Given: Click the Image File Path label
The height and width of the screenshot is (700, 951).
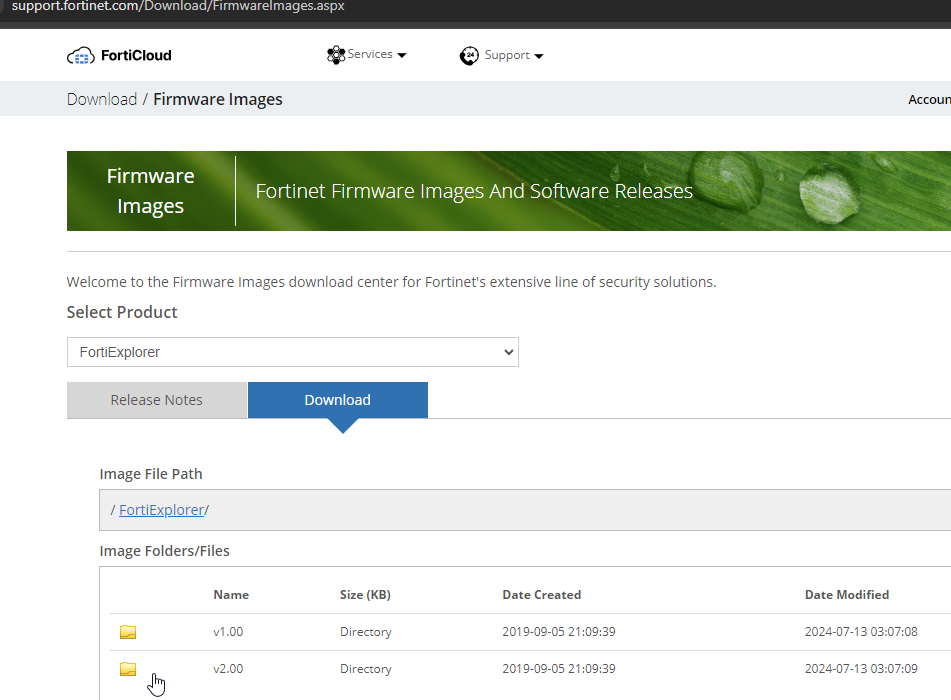Looking at the screenshot, I should (x=151, y=474).
